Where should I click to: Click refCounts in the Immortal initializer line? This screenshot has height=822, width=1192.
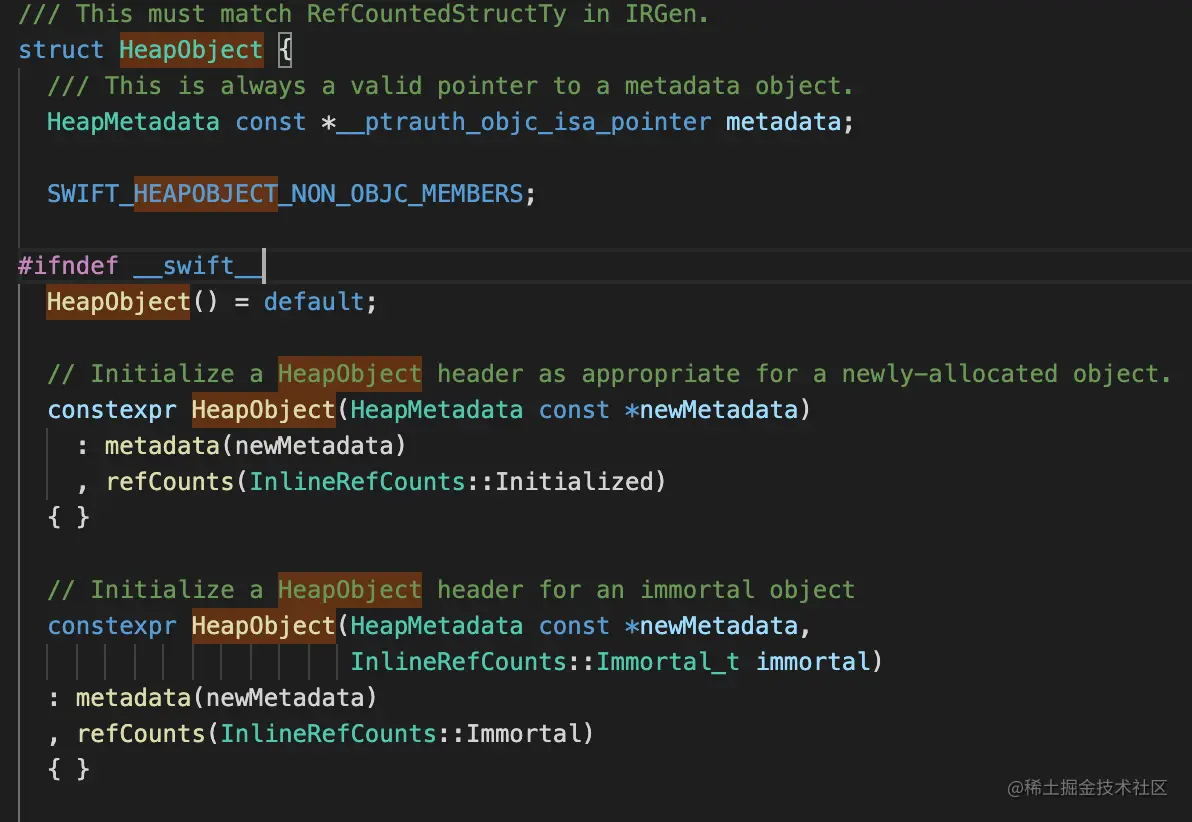coord(141,734)
